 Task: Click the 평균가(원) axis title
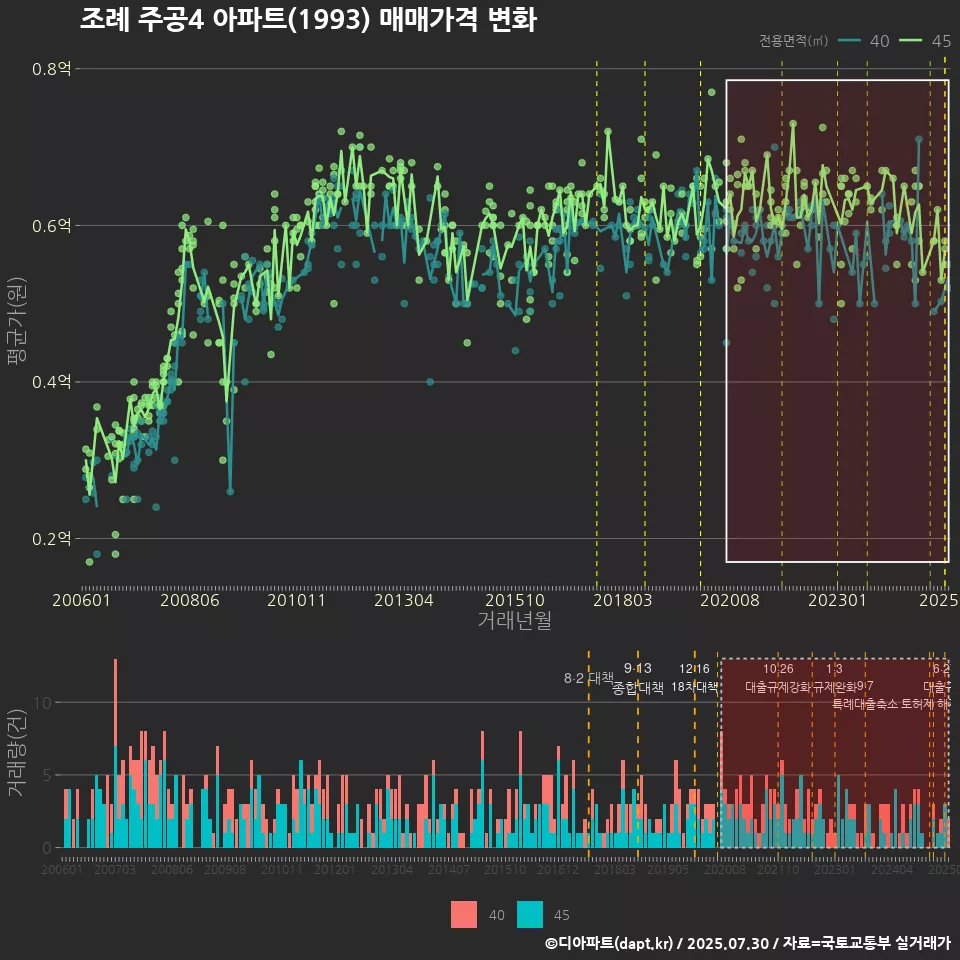[x=16, y=321]
